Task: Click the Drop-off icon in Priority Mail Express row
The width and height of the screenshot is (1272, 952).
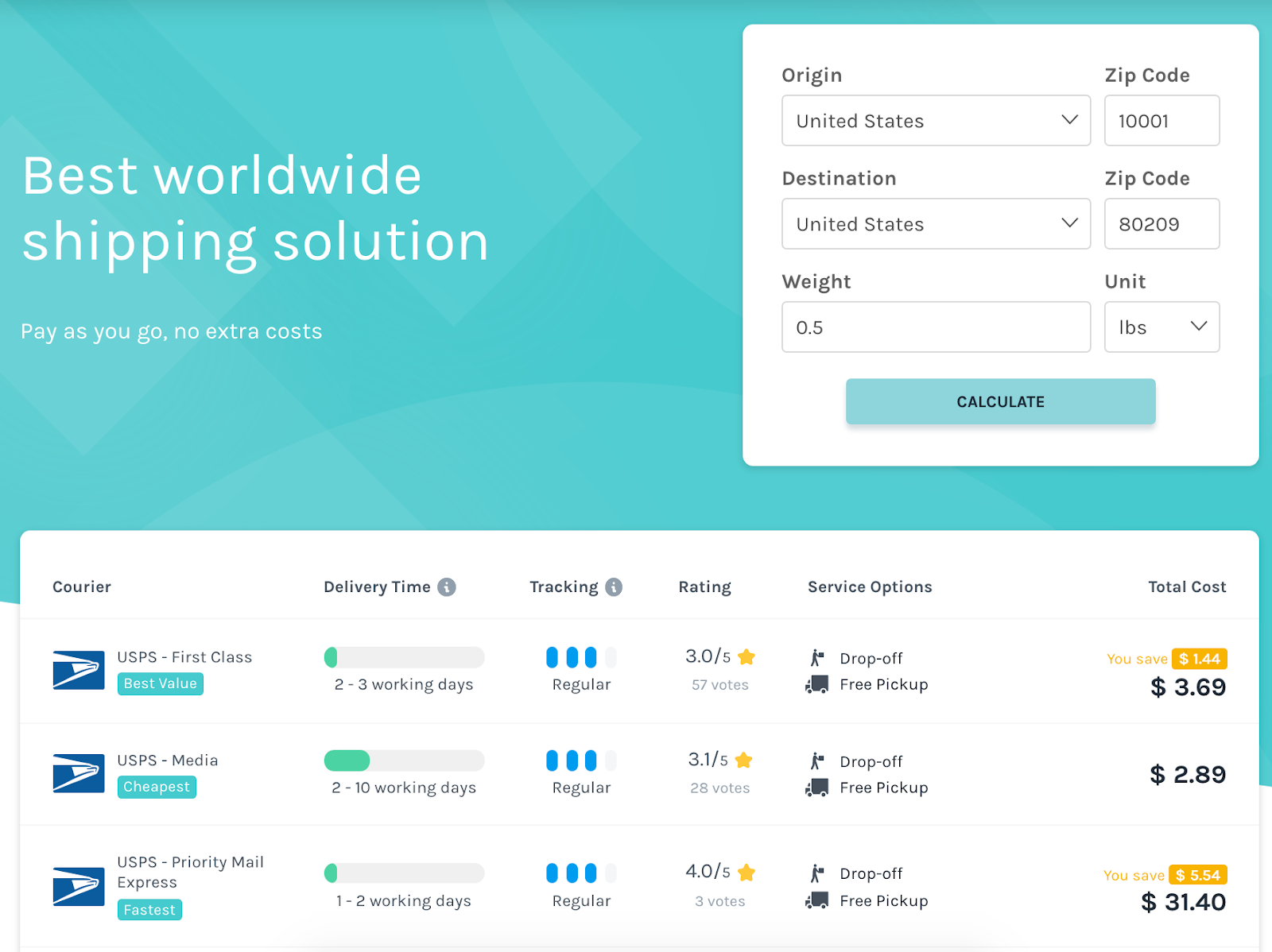Action: pyautogui.click(x=817, y=873)
